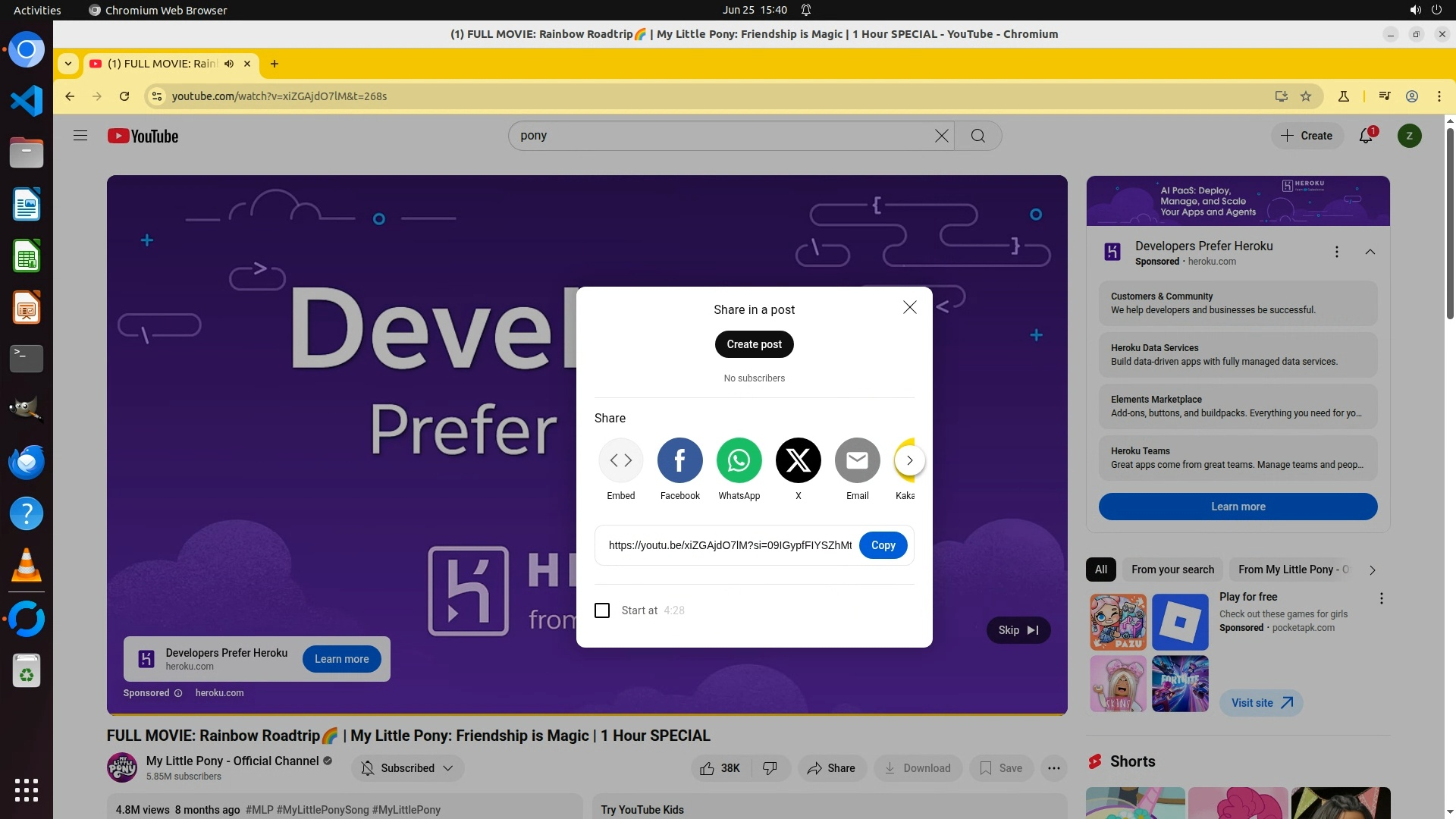Bookmark this page with star icon

click(1306, 96)
